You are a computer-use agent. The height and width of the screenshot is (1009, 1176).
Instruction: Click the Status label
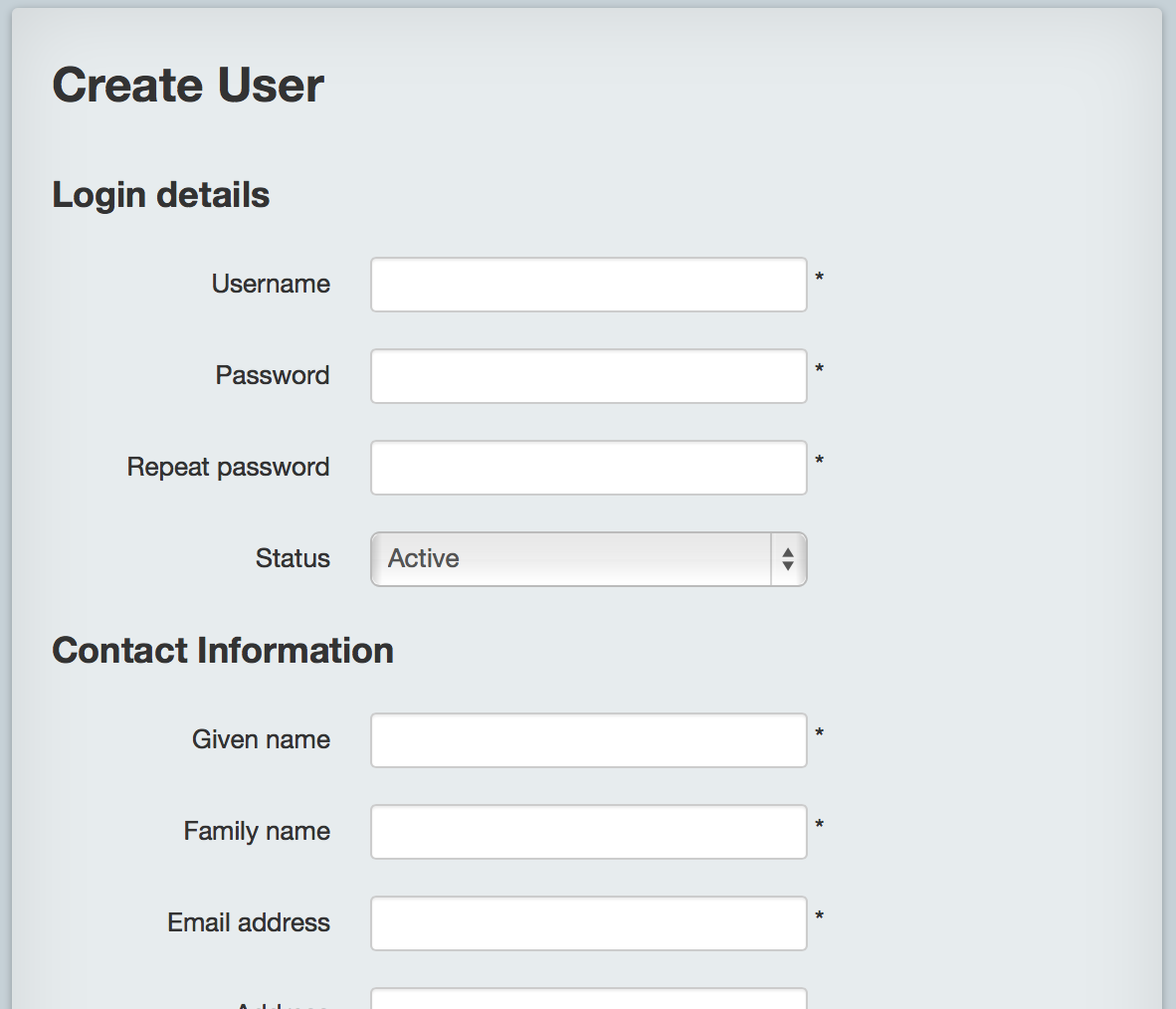tap(293, 558)
